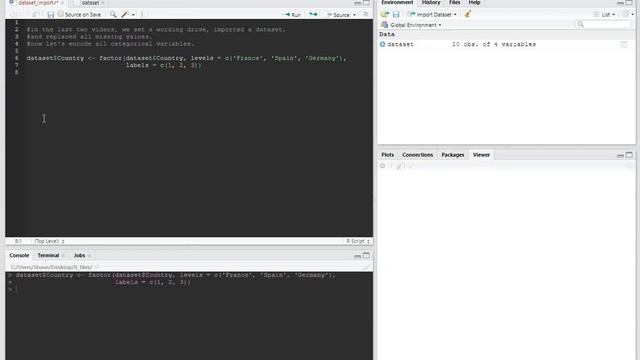640x360 pixels.
Task: Click the code tools magic wand icon
Action: [125, 14]
